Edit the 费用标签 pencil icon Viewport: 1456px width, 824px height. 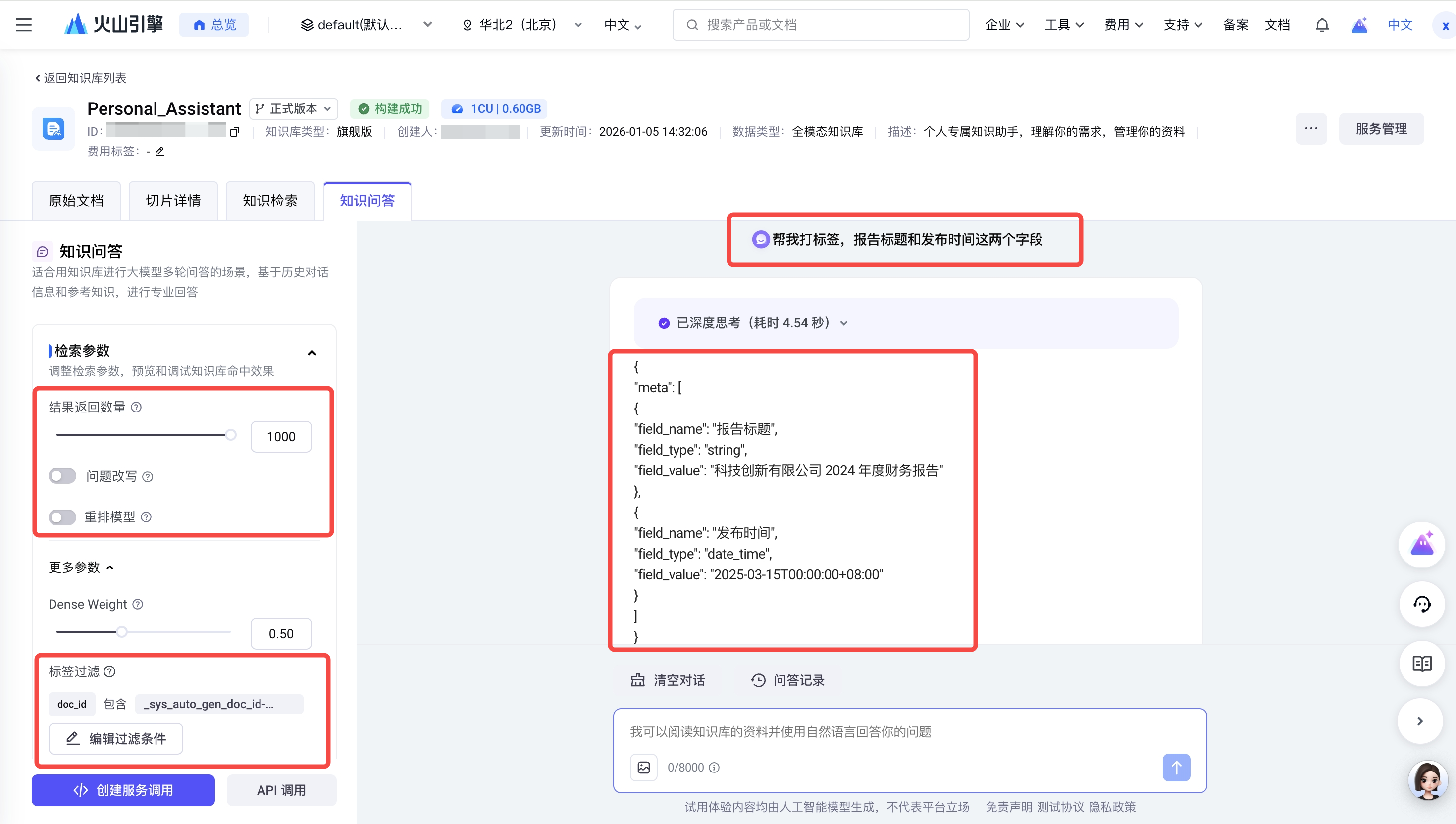[159, 151]
